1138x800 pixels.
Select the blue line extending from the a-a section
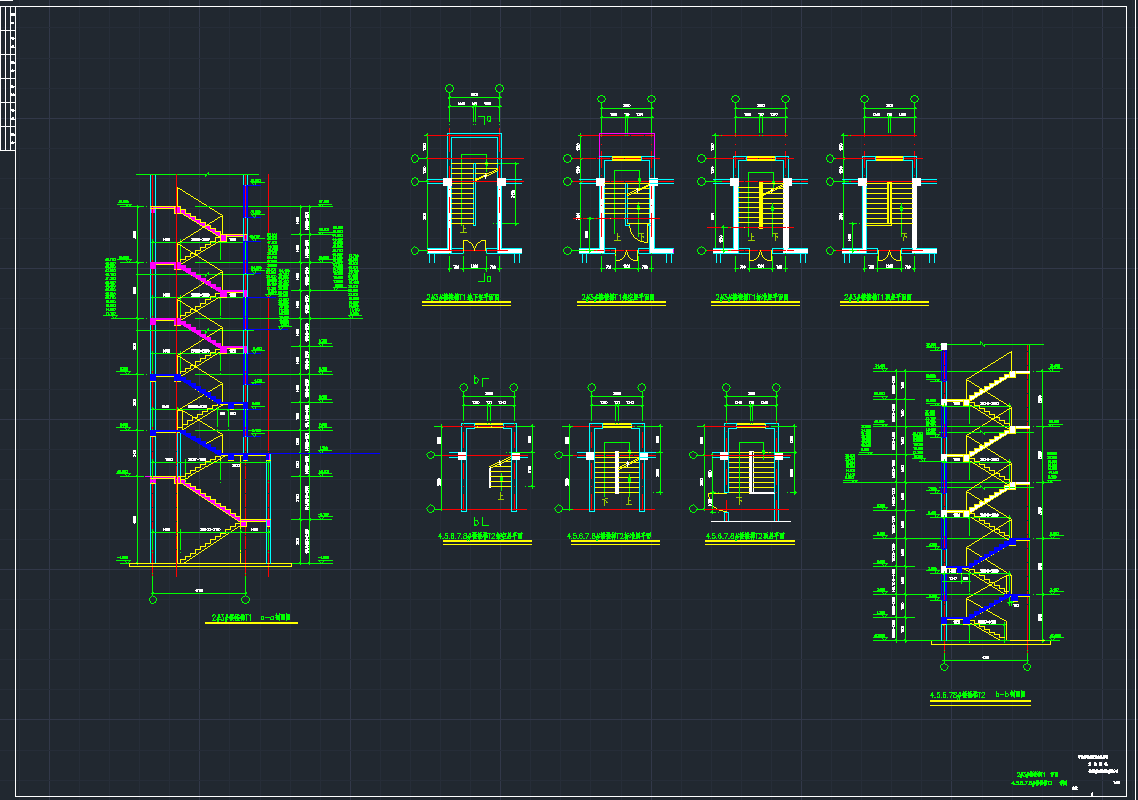click(x=324, y=454)
